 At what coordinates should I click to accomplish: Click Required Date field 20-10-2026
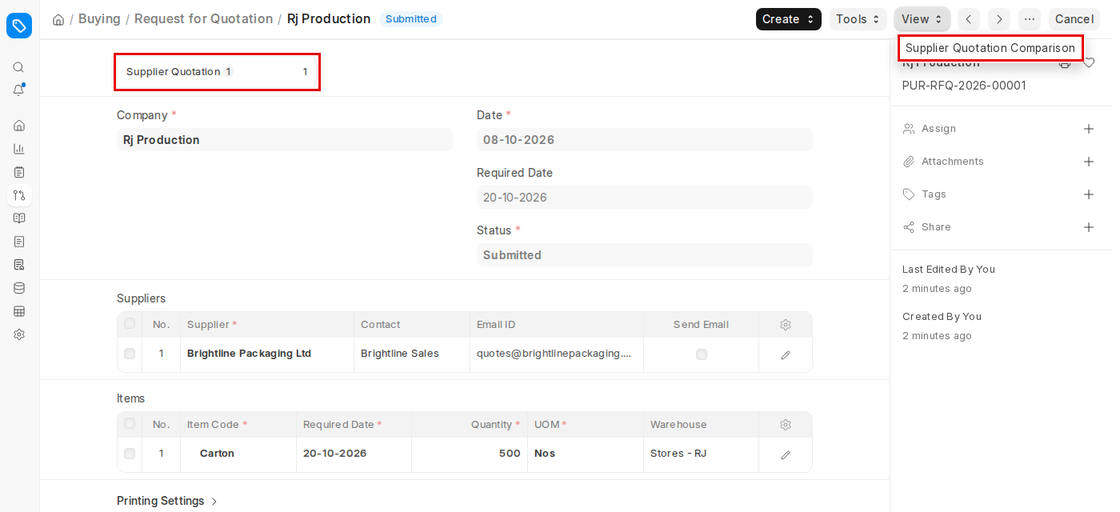click(644, 197)
